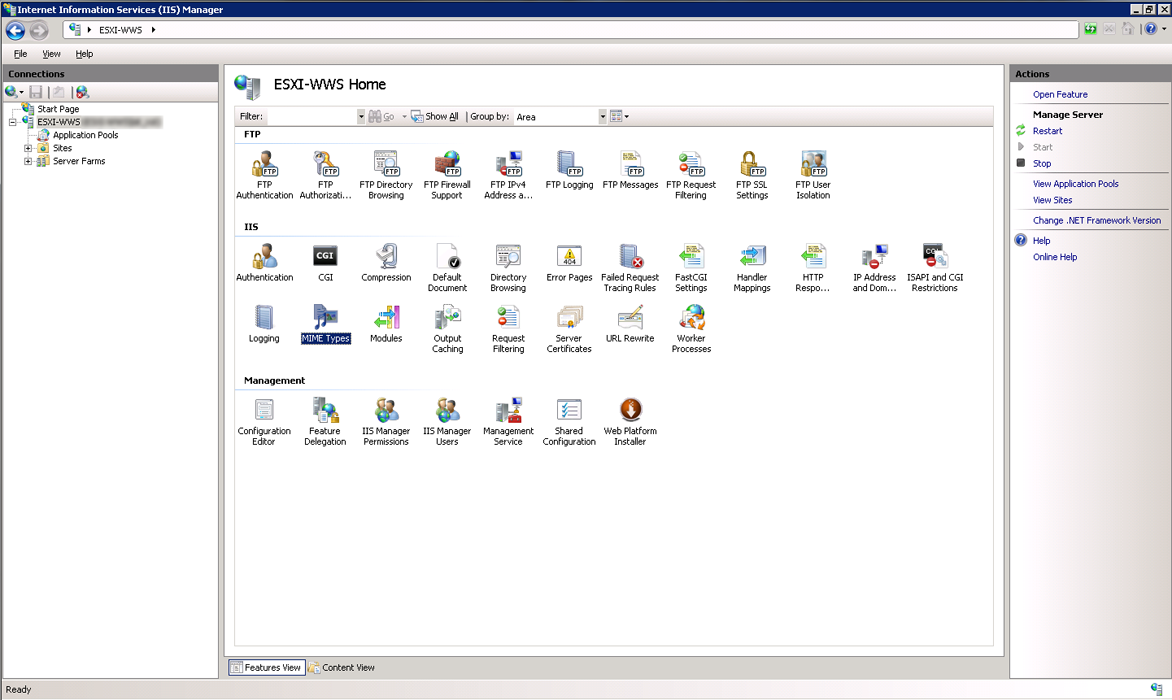This screenshot has width=1172, height=700.
Task: Restart the server from Actions pane
Action: point(1047,131)
